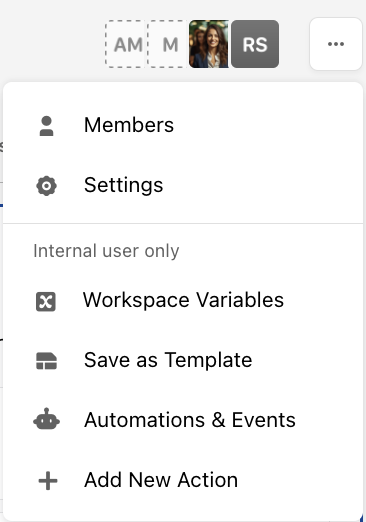Choose Workspace Variables from the menu
The image size is (366, 522).
tap(183, 300)
